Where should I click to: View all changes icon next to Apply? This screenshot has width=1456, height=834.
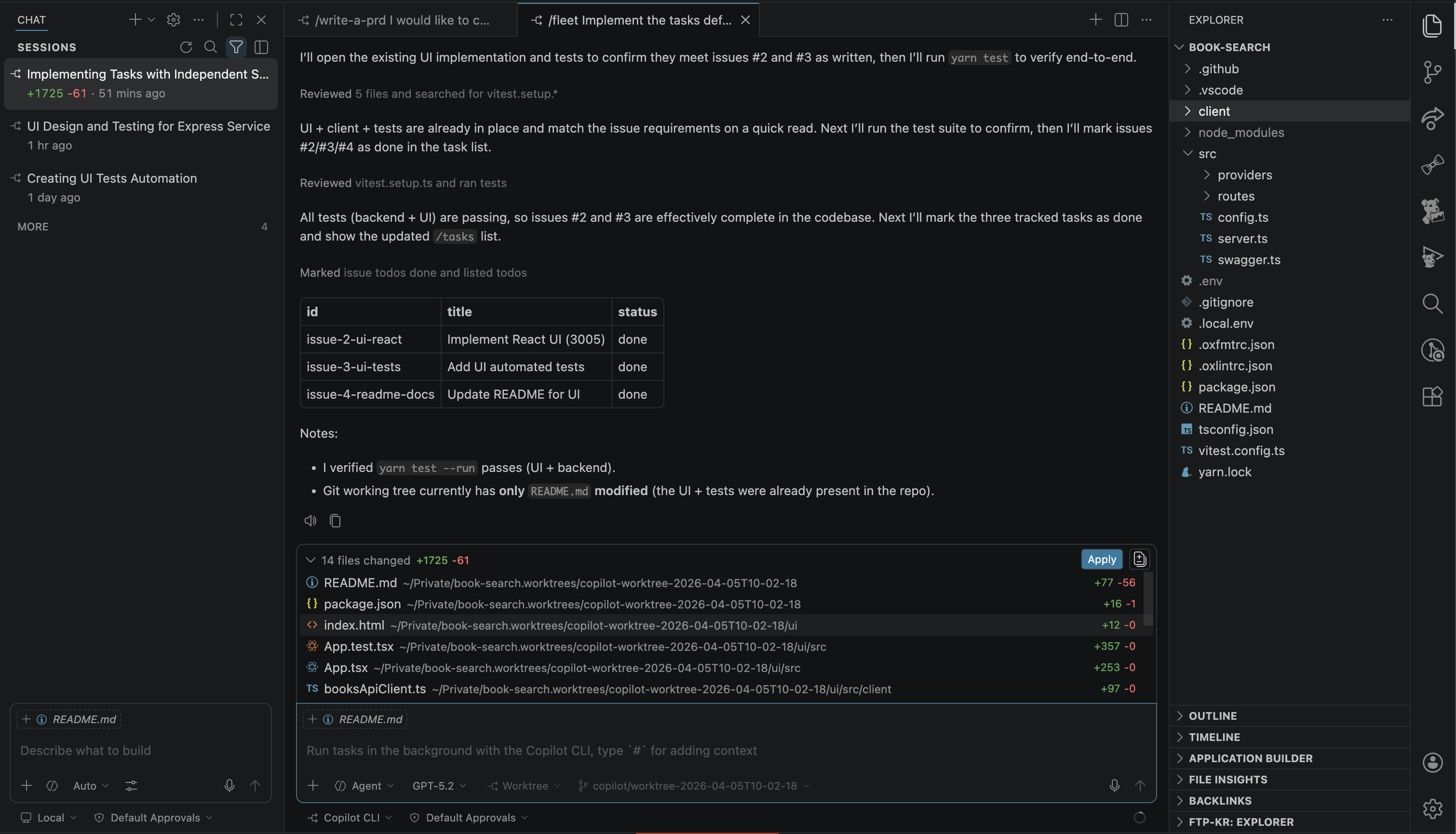[1139, 559]
